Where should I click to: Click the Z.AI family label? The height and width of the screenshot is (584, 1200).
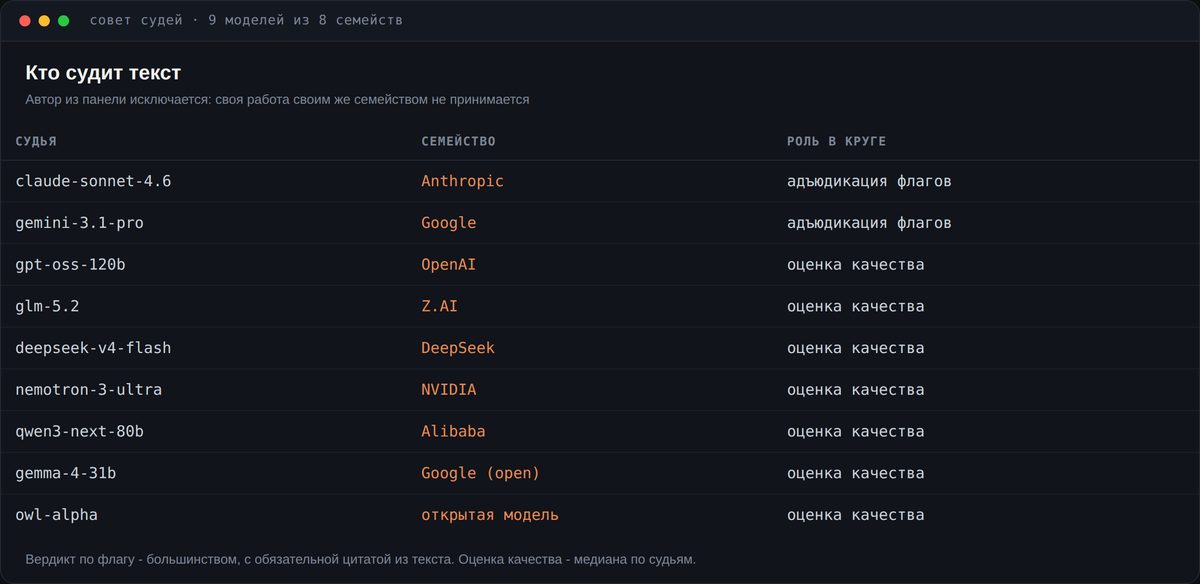click(x=439, y=306)
